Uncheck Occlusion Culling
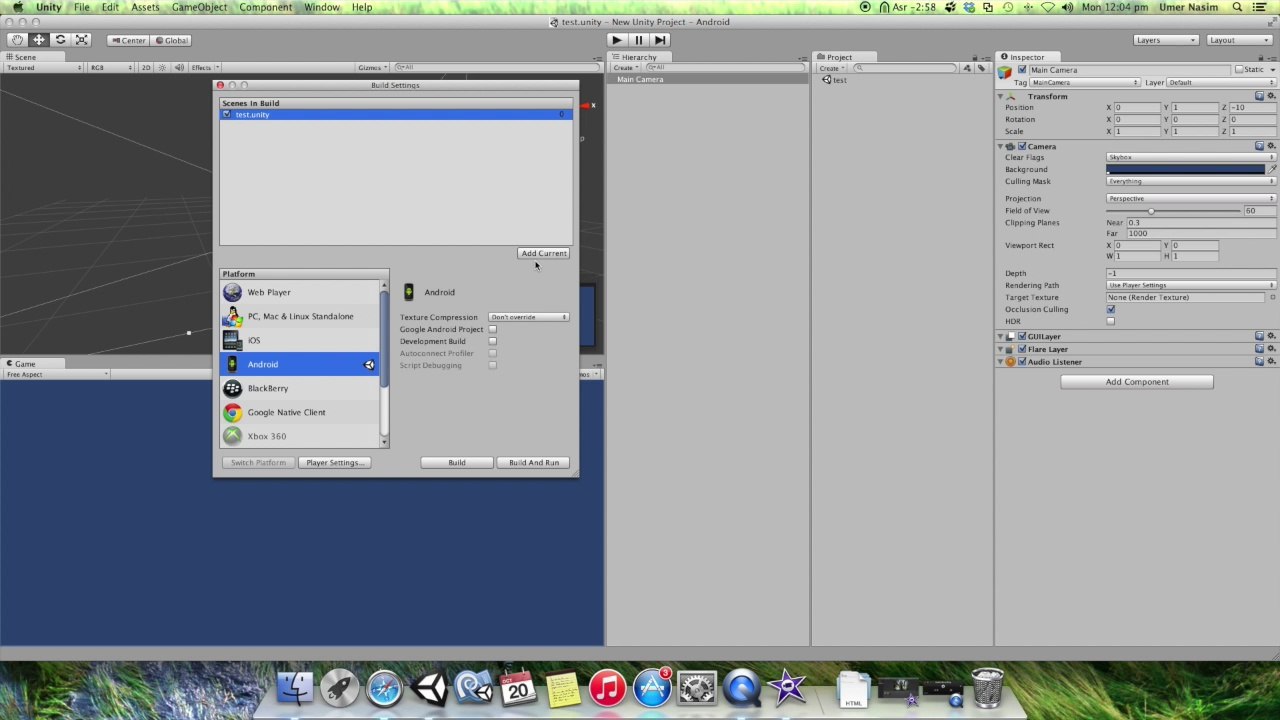Viewport: 1280px width, 720px height. coord(1110,309)
